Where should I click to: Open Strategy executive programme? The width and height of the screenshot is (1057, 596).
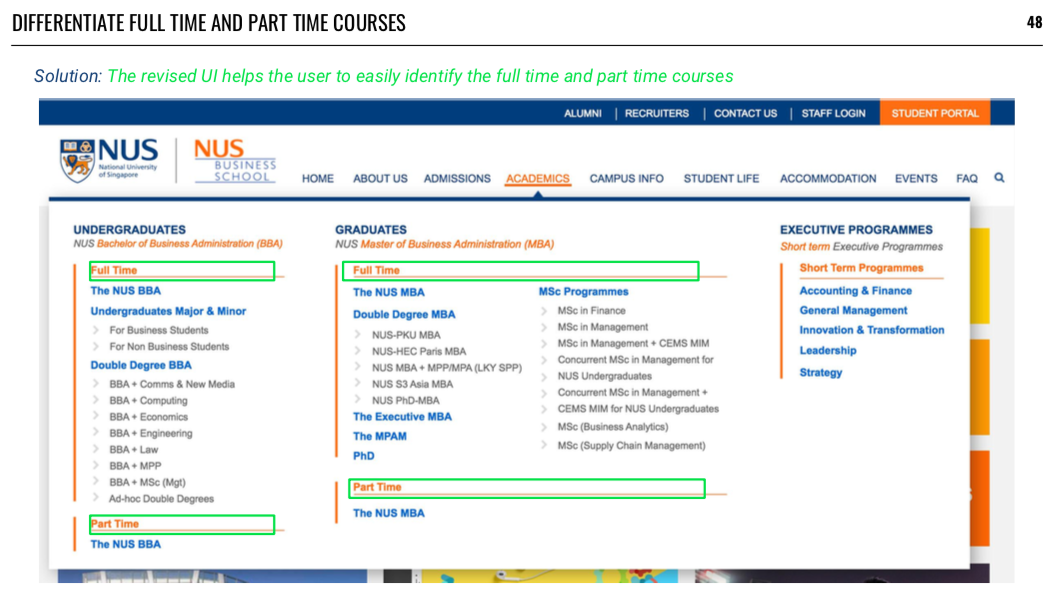pyautogui.click(x=820, y=372)
